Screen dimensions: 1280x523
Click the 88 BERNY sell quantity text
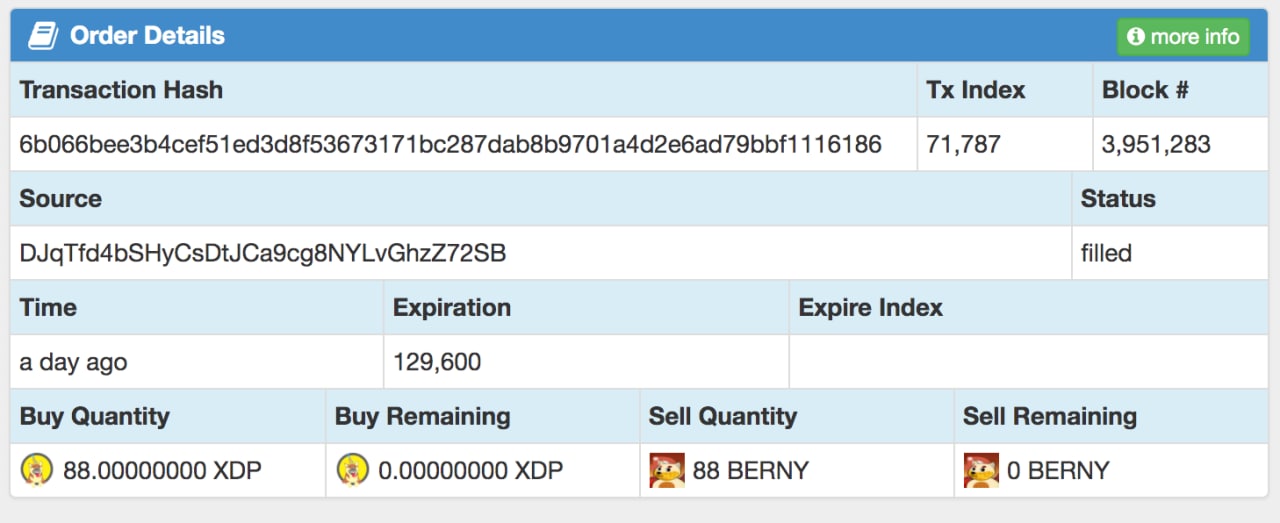tap(751, 470)
